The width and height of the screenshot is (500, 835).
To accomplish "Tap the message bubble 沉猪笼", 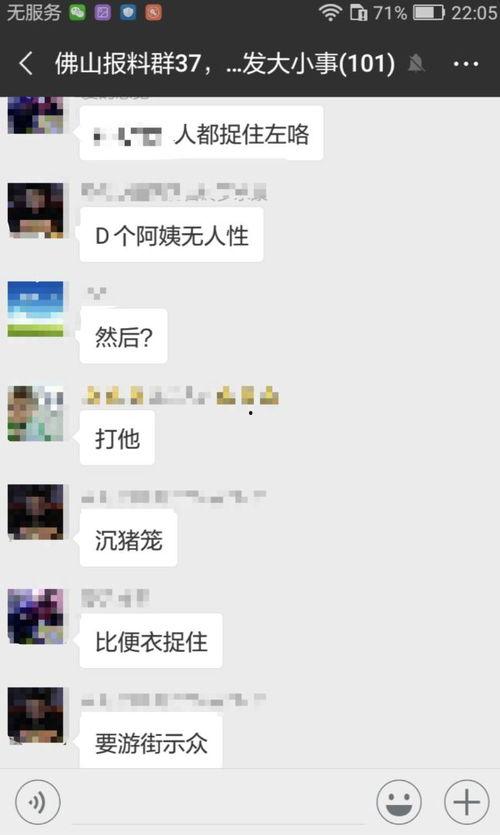I will click(x=128, y=540).
